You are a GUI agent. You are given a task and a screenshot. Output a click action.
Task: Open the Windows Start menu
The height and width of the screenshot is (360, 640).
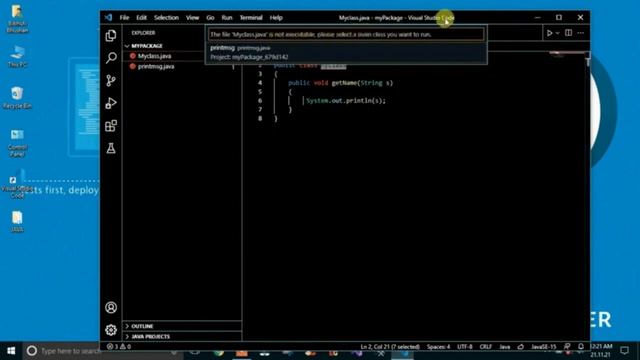click(x=11, y=351)
